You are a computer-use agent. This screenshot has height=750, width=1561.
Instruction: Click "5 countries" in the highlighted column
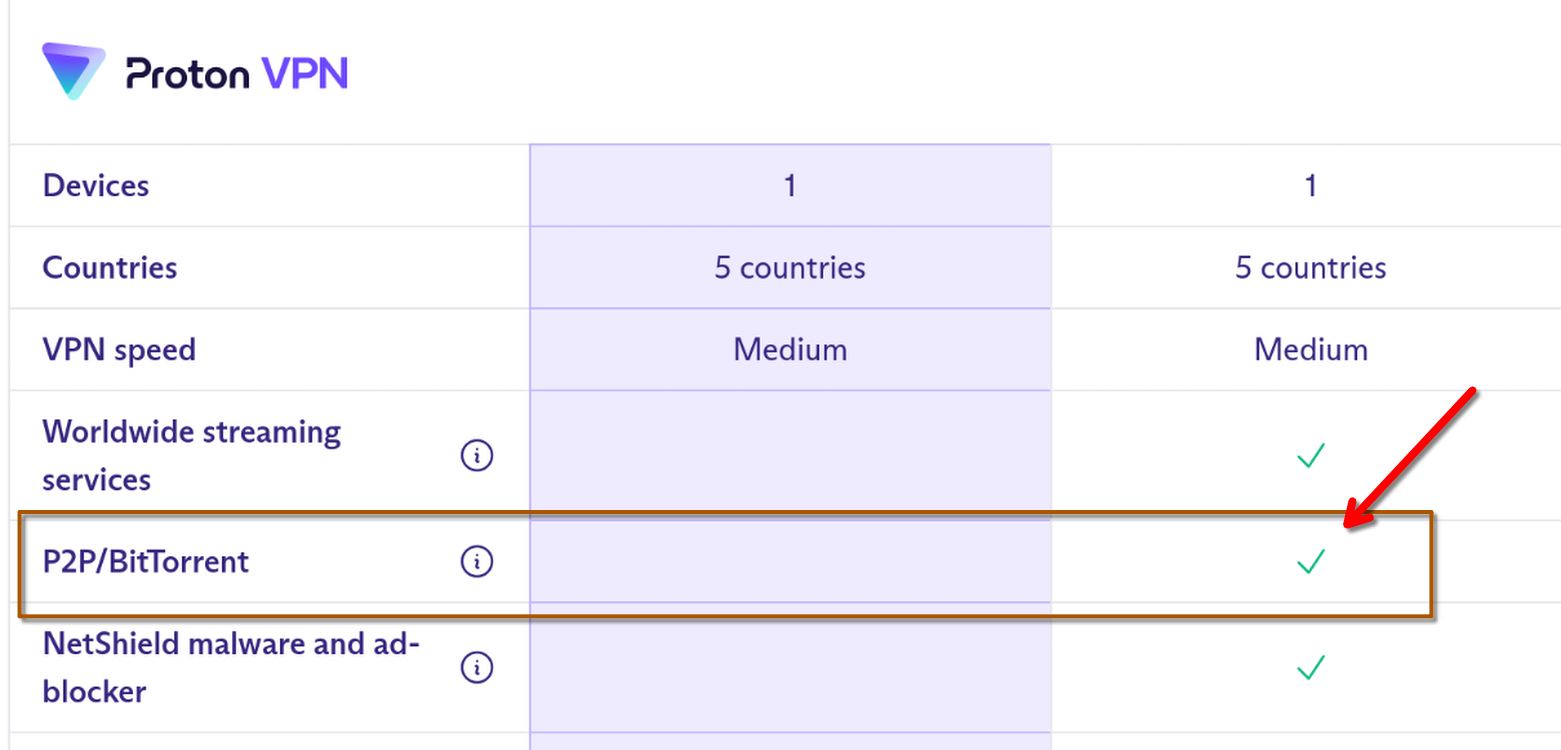790,268
